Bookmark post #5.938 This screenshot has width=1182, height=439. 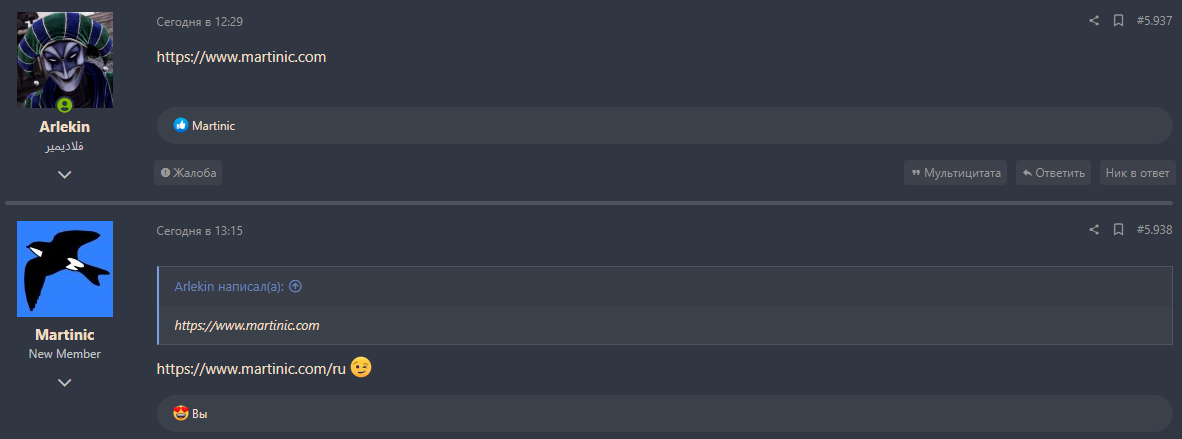pyautogui.click(x=1119, y=230)
